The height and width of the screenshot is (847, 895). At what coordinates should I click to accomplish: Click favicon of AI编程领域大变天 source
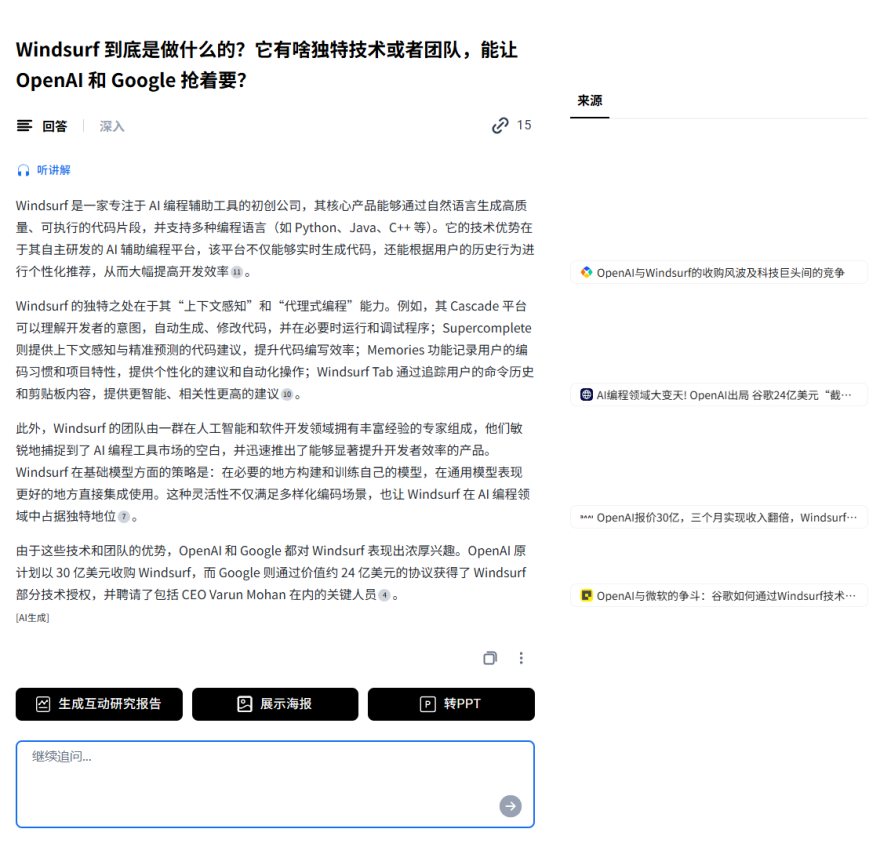click(x=586, y=394)
